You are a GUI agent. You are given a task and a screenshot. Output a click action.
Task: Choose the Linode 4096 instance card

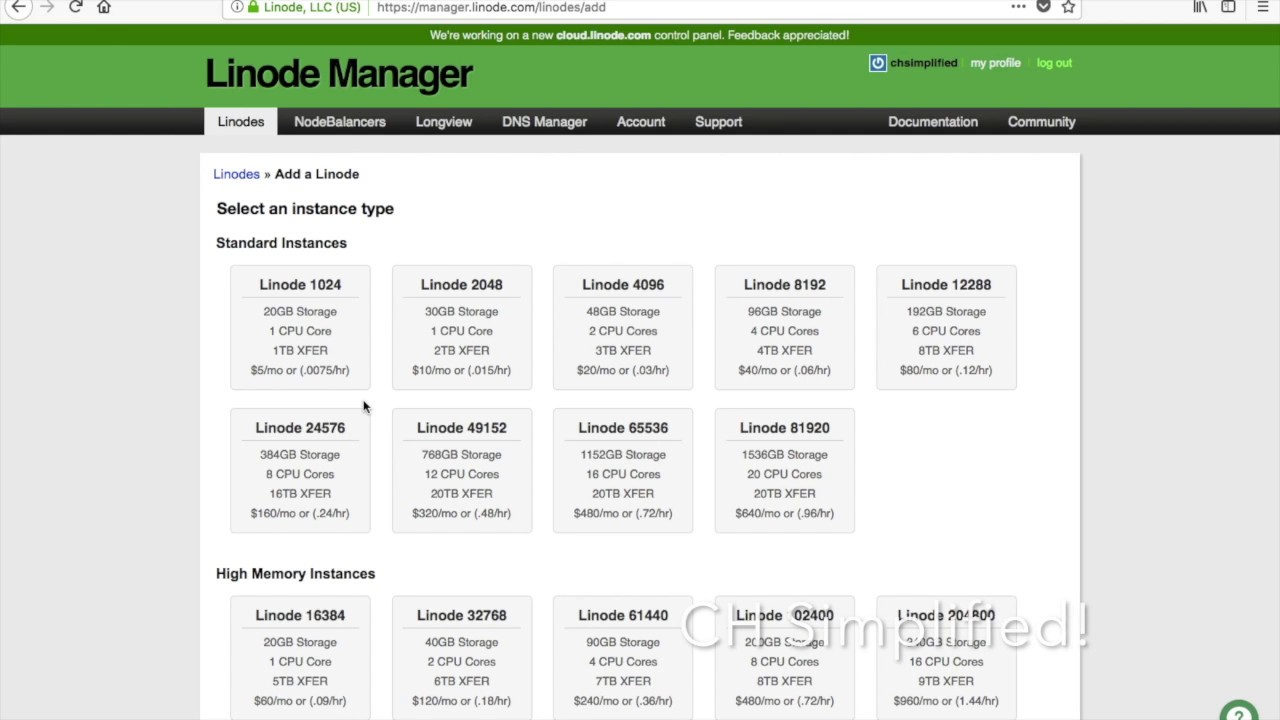(x=623, y=327)
